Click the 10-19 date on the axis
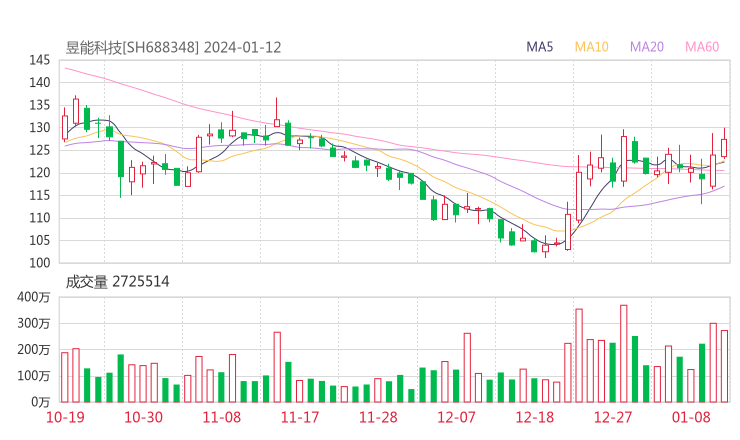The width and height of the screenshot is (740, 440). coord(64,417)
